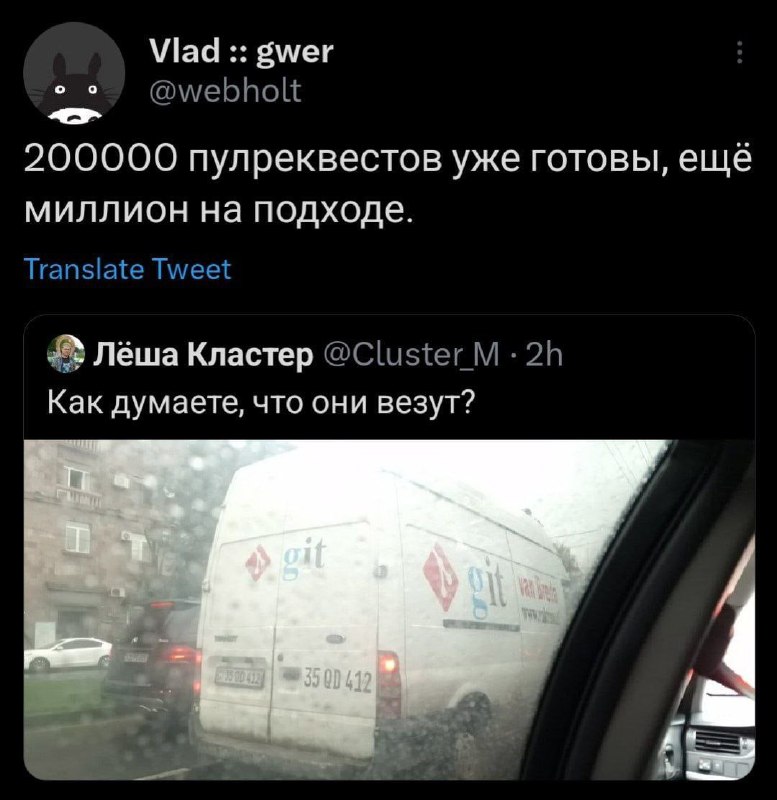This screenshot has width=777, height=800.
Task: Open Лёша Кластер's small avatar
Action: pyautogui.click(x=66, y=353)
